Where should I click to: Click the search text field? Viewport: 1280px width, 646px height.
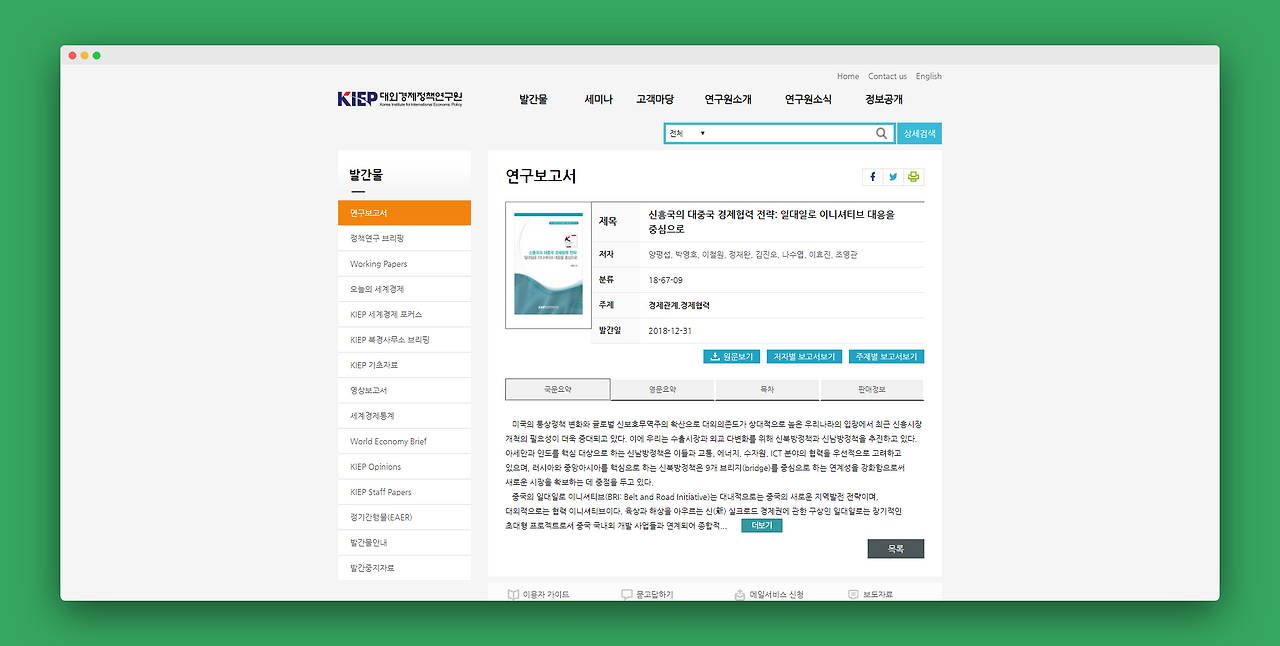(791, 133)
